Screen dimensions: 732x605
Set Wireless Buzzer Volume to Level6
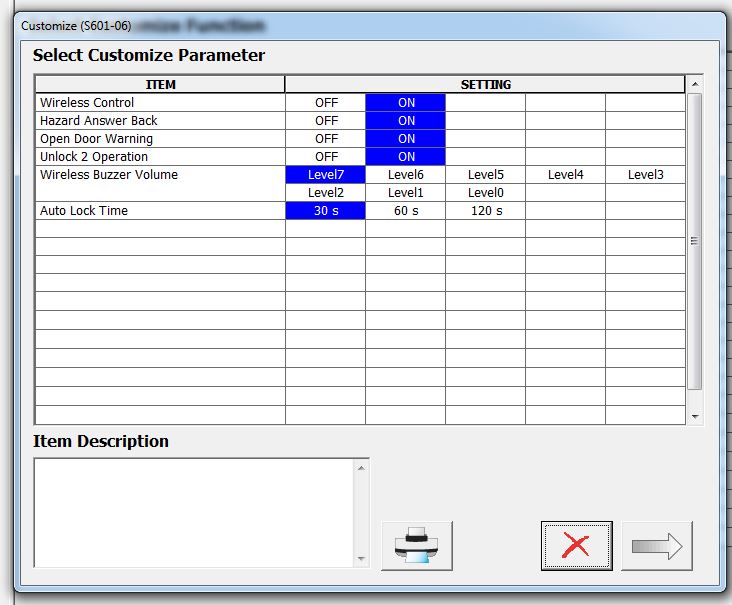click(406, 175)
